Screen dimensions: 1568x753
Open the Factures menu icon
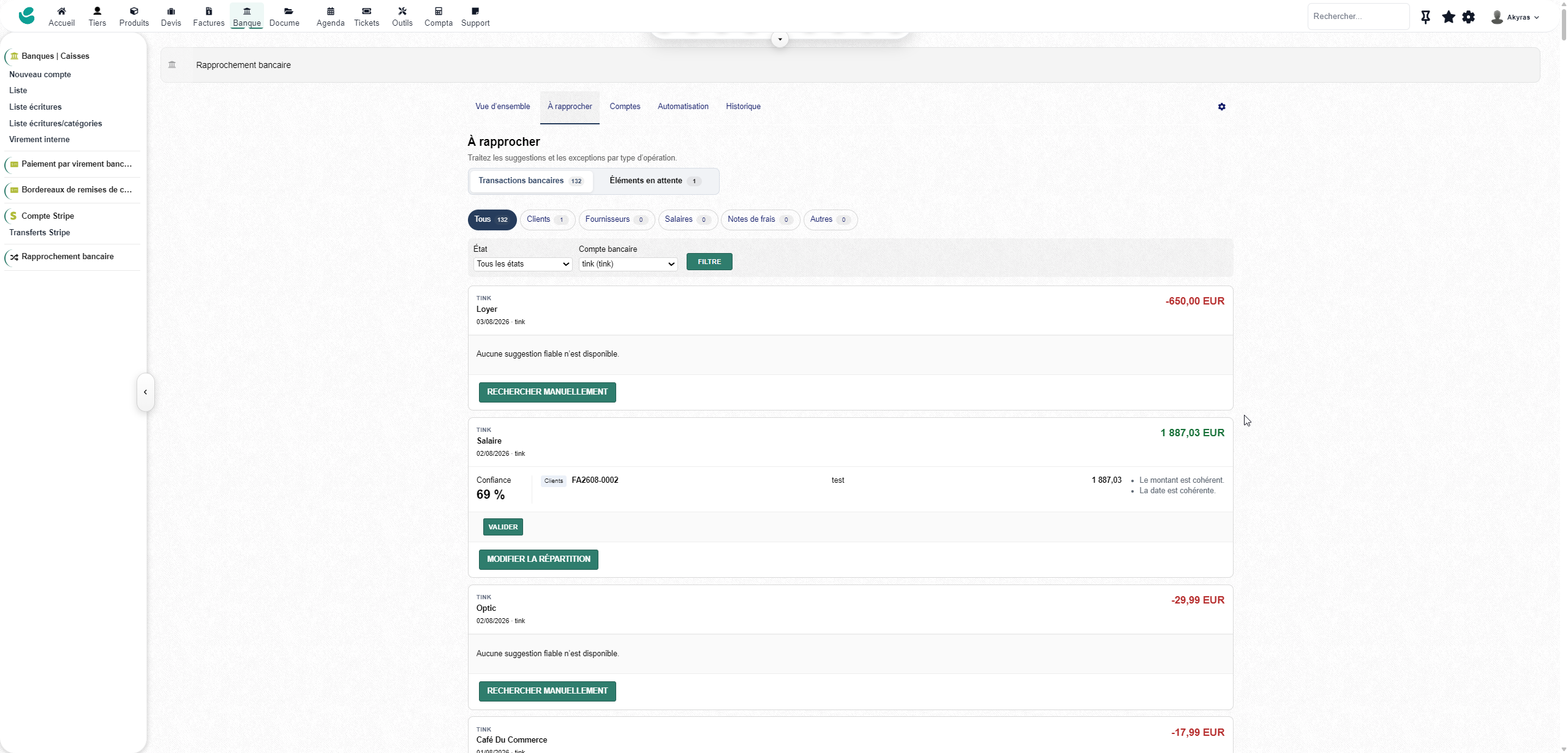(x=209, y=11)
